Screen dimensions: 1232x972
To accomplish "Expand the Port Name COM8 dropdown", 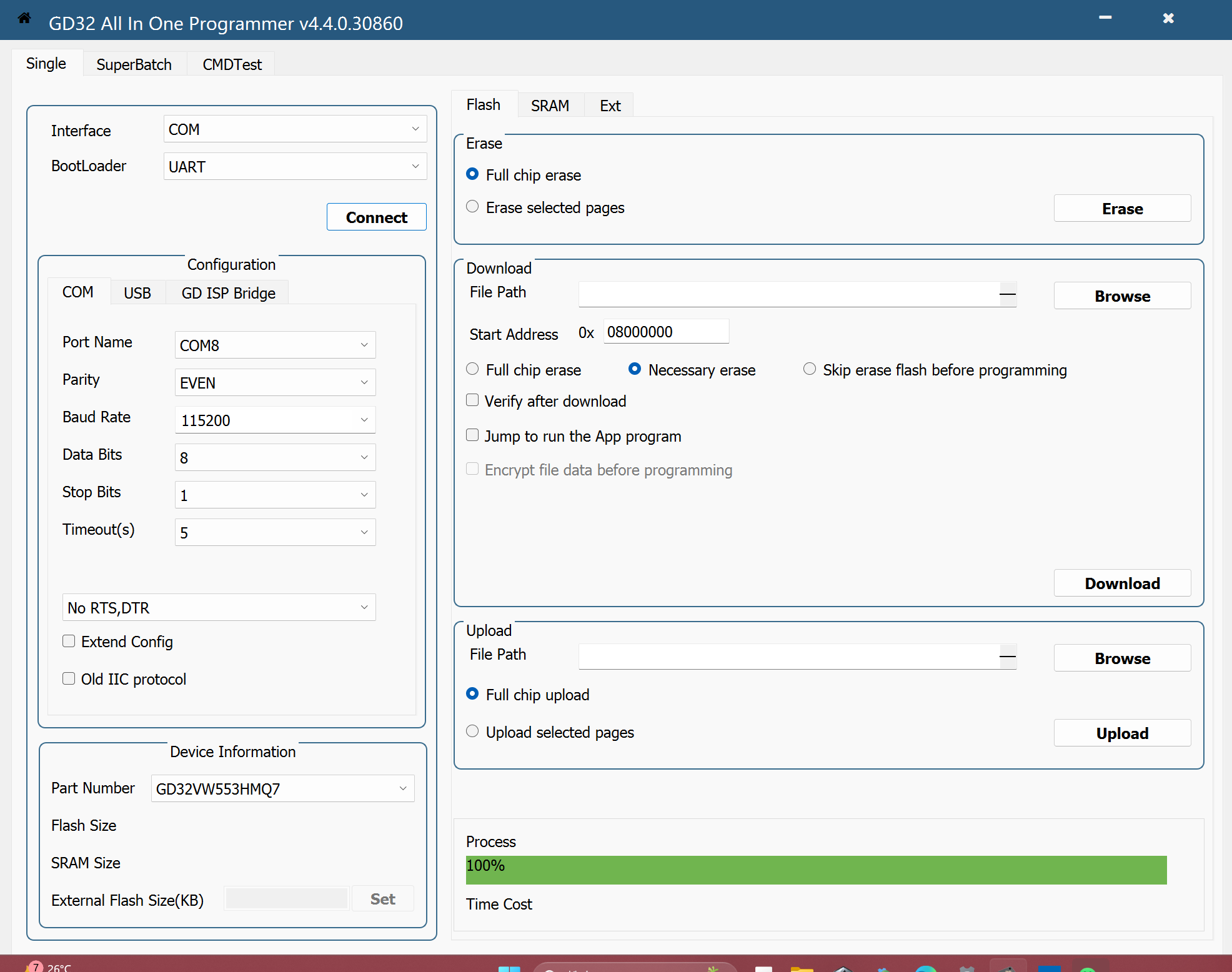I will point(275,345).
